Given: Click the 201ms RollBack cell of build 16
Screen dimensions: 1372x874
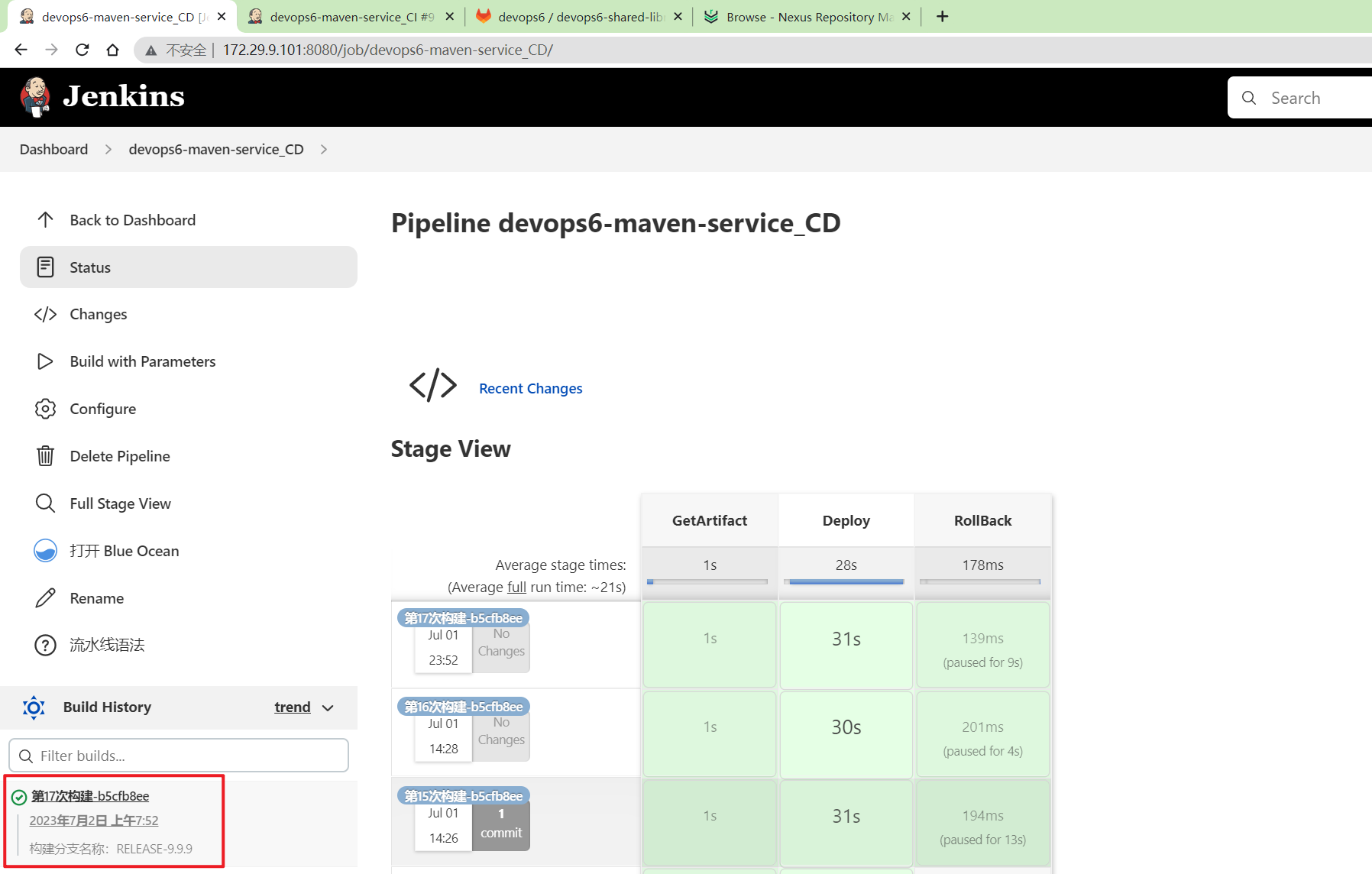Looking at the screenshot, I should click(982, 733).
